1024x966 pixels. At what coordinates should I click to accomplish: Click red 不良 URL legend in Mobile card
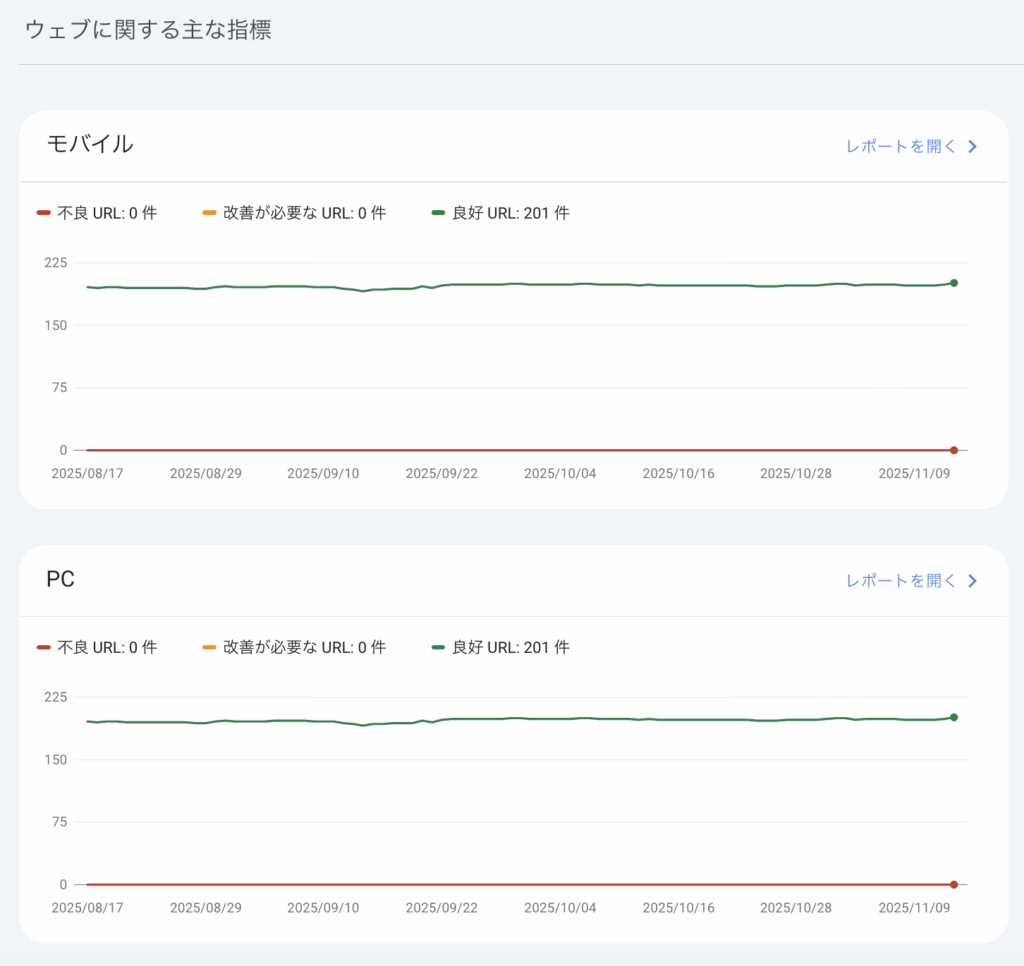[97, 213]
